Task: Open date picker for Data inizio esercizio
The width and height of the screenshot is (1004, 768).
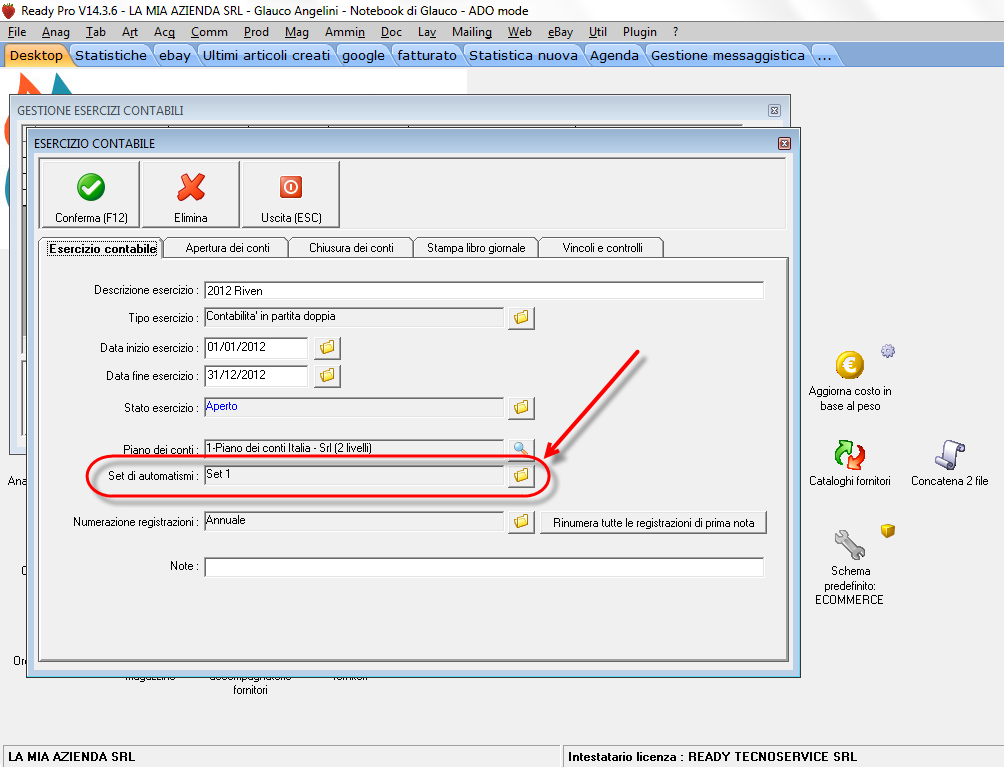Action: click(x=327, y=347)
